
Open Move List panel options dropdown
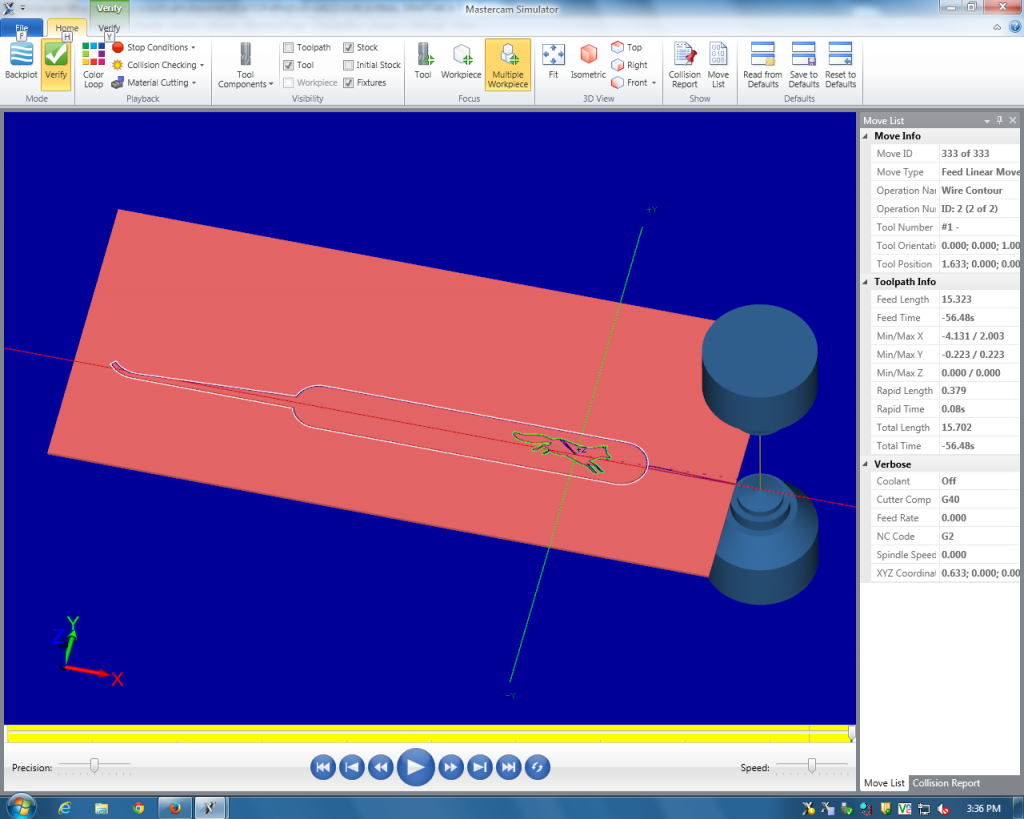click(987, 121)
